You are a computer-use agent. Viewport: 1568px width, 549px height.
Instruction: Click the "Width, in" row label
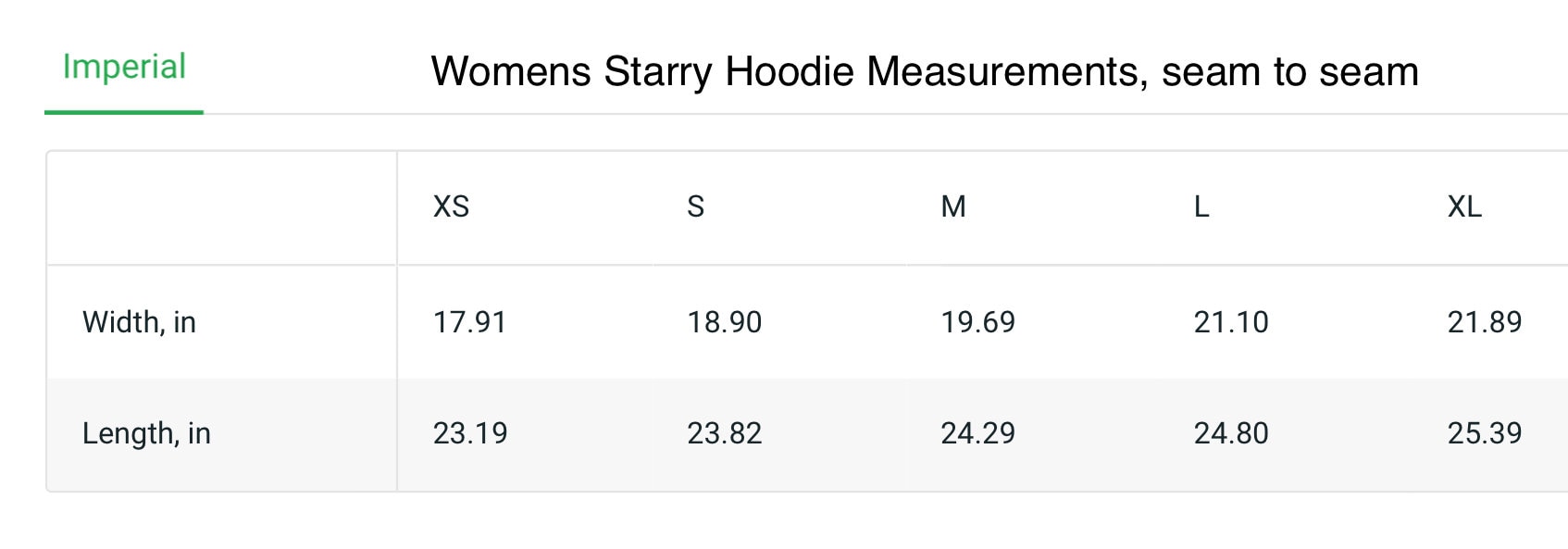139,322
